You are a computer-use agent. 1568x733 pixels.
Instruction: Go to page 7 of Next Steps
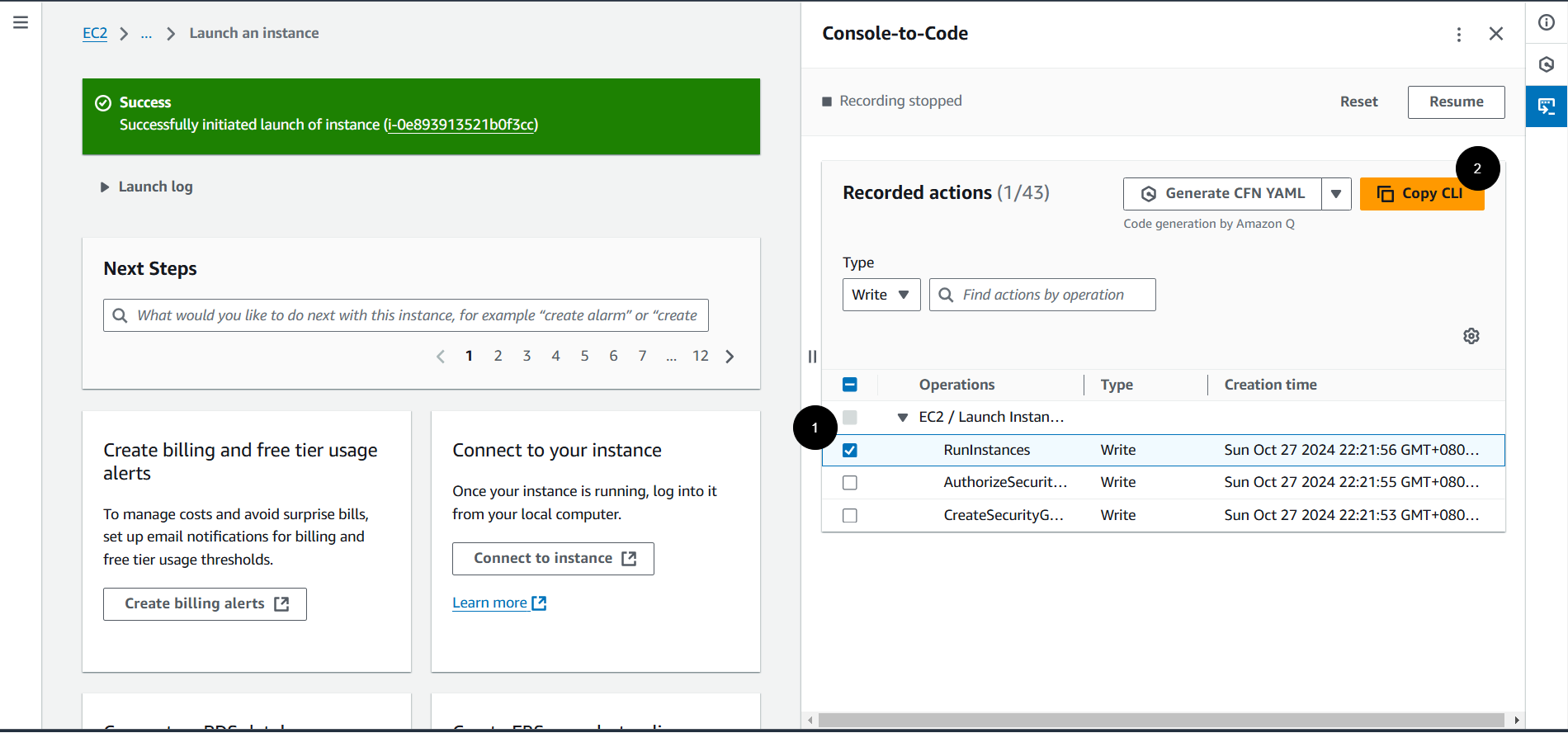642,356
